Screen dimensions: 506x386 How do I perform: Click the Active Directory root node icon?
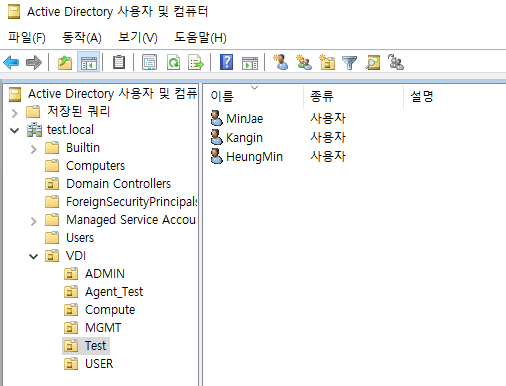(x=15, y=94)
